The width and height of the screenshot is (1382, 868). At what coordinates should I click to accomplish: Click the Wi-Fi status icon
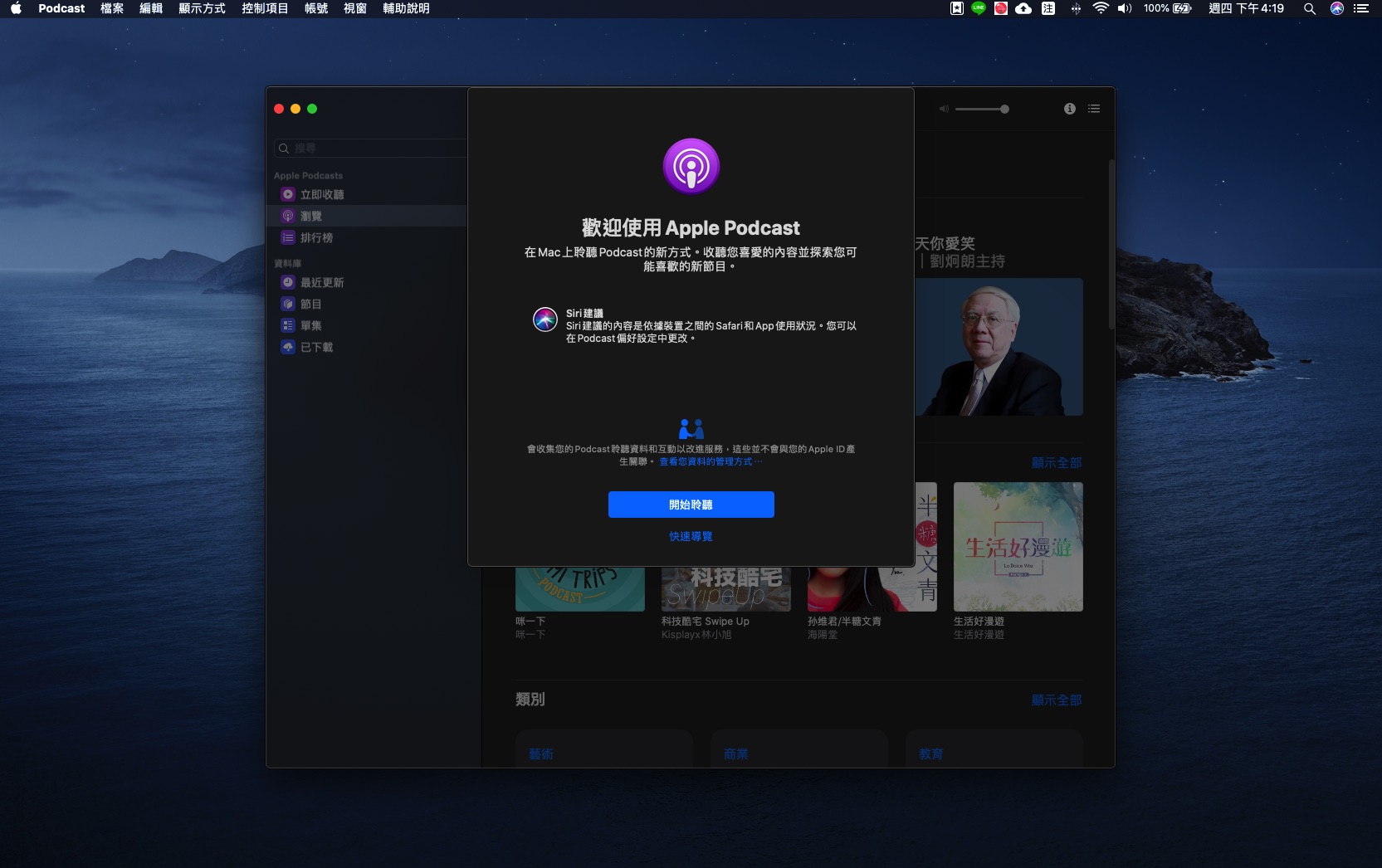(x=1101, y=8)
